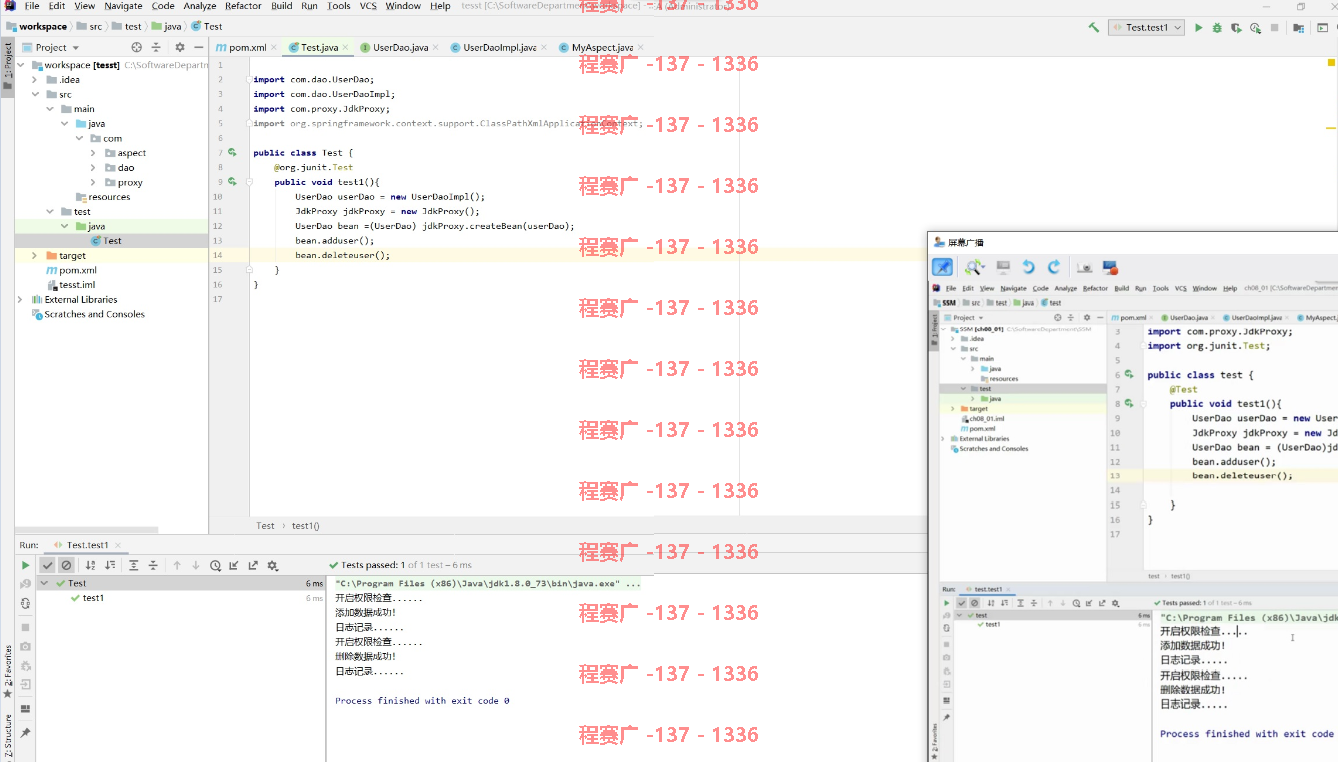Expand External Libraries node
1338x762 pixels.
20,300
